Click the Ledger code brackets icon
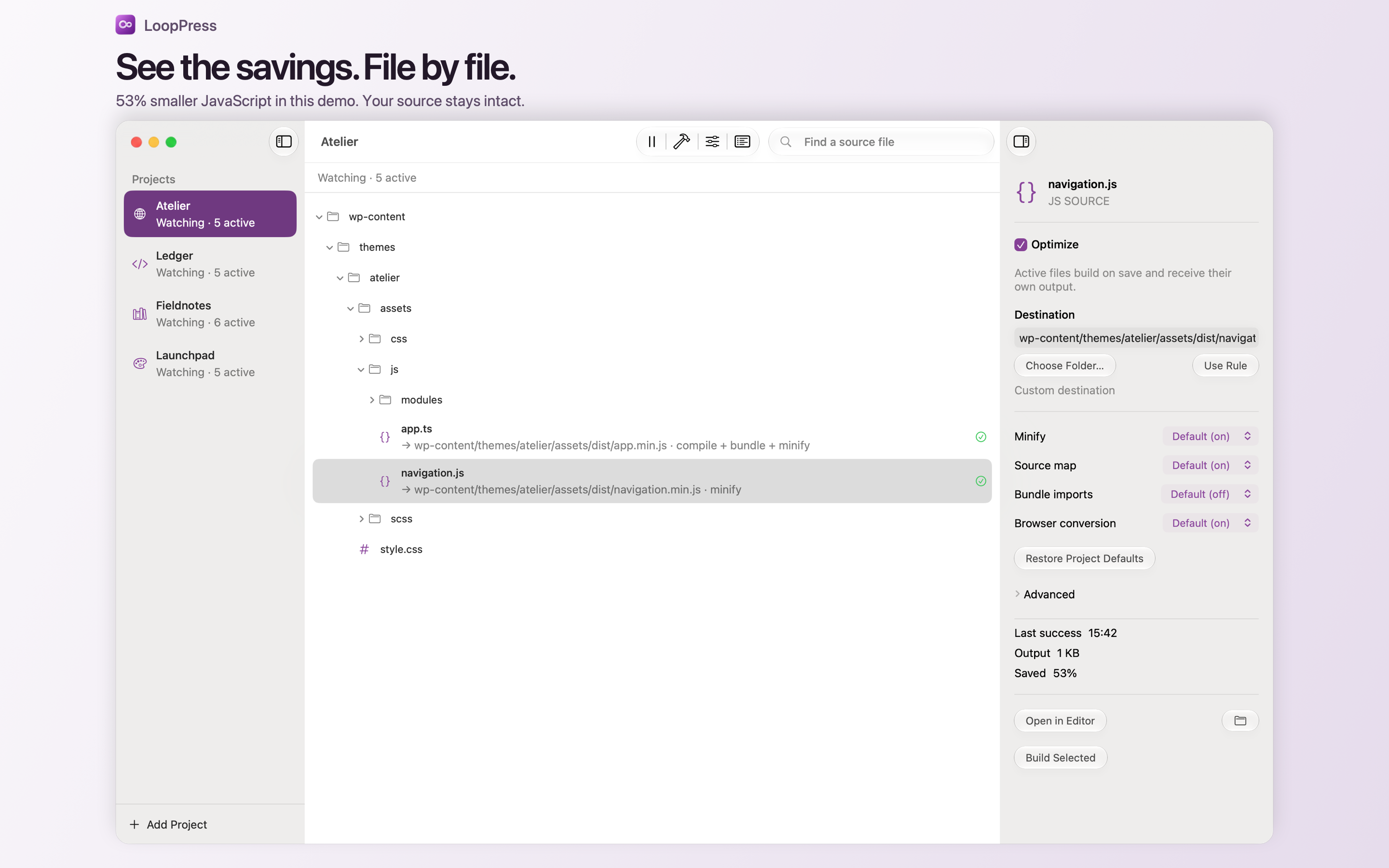This screenshot has height=868, width=1389. tap(139, 264)
